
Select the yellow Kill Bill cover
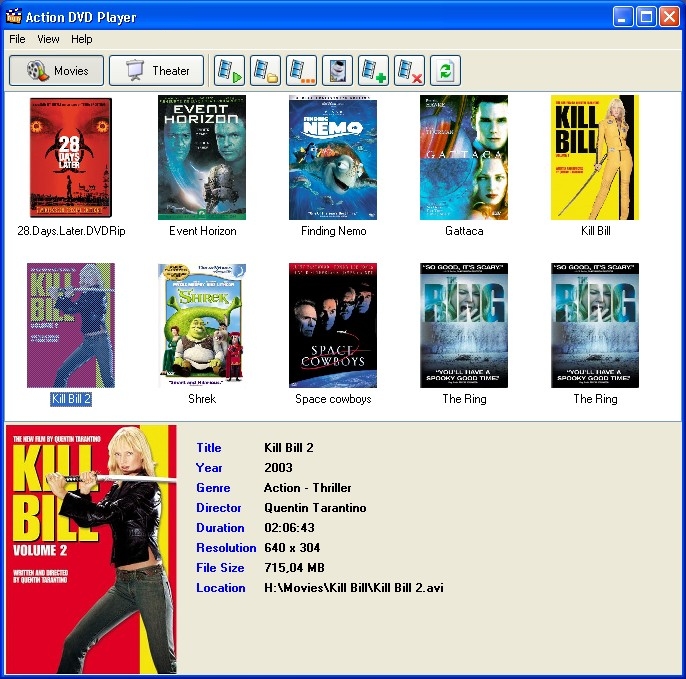(595, 158)
